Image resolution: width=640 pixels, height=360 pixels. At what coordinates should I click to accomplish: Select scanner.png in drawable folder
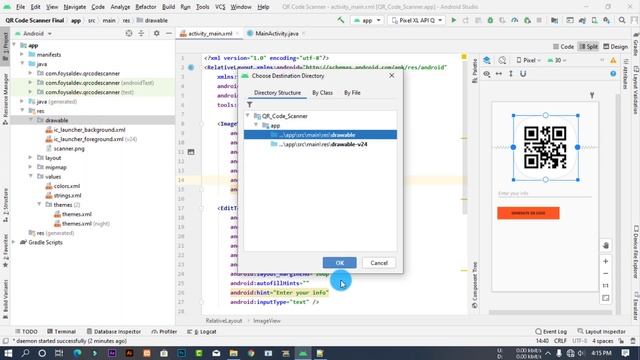tap(65, 149)
